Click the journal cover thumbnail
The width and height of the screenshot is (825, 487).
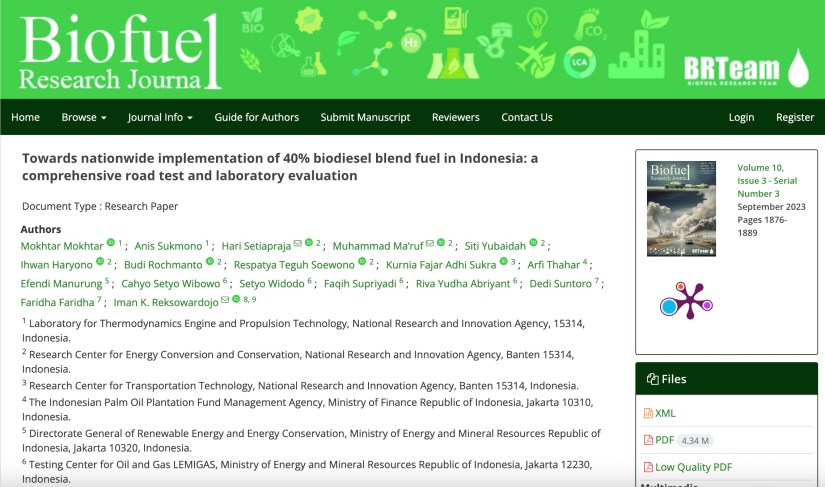pos(681,208)
